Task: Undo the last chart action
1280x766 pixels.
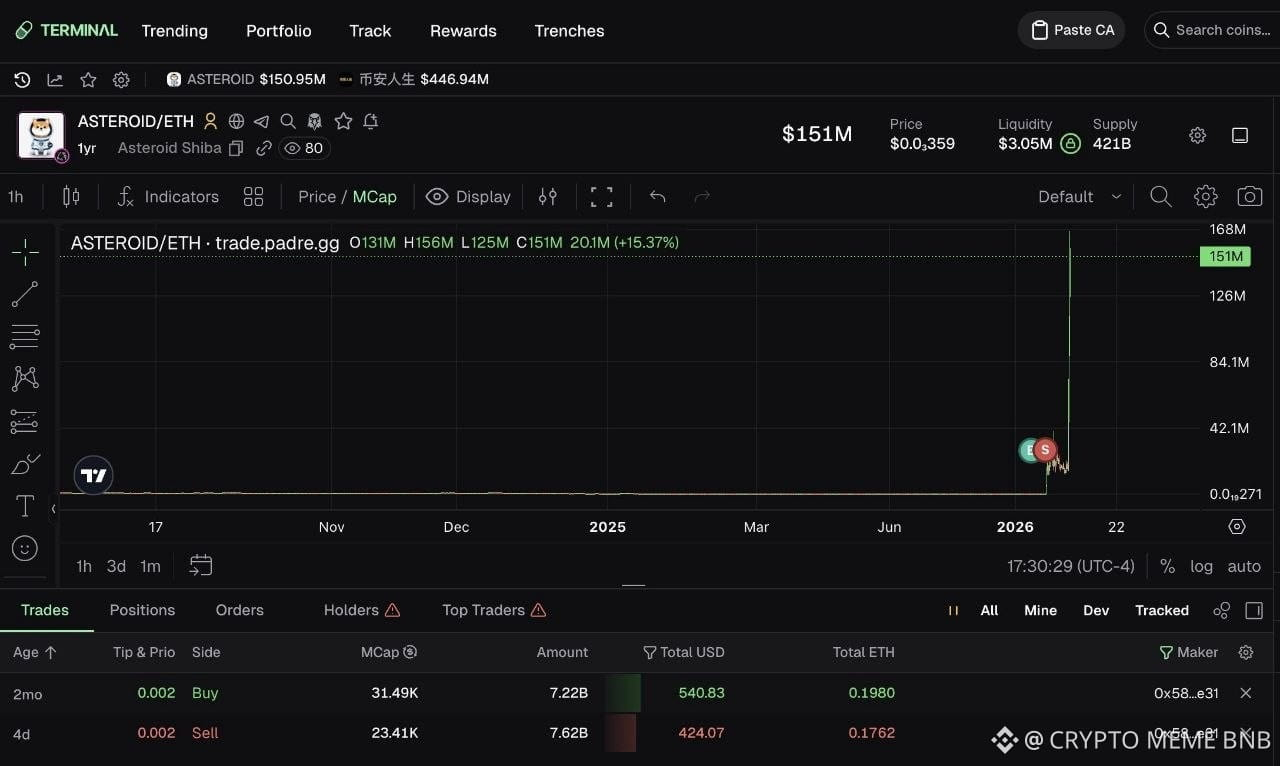Action: pos(657,197)
